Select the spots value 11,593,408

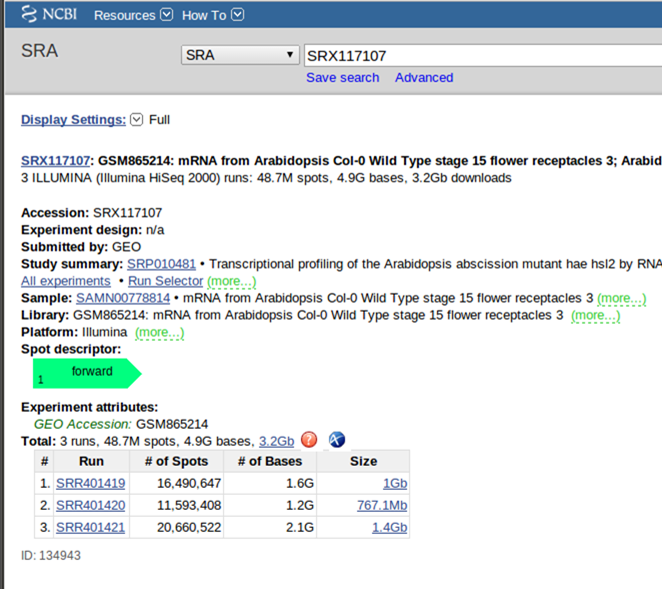pos(189,505)
